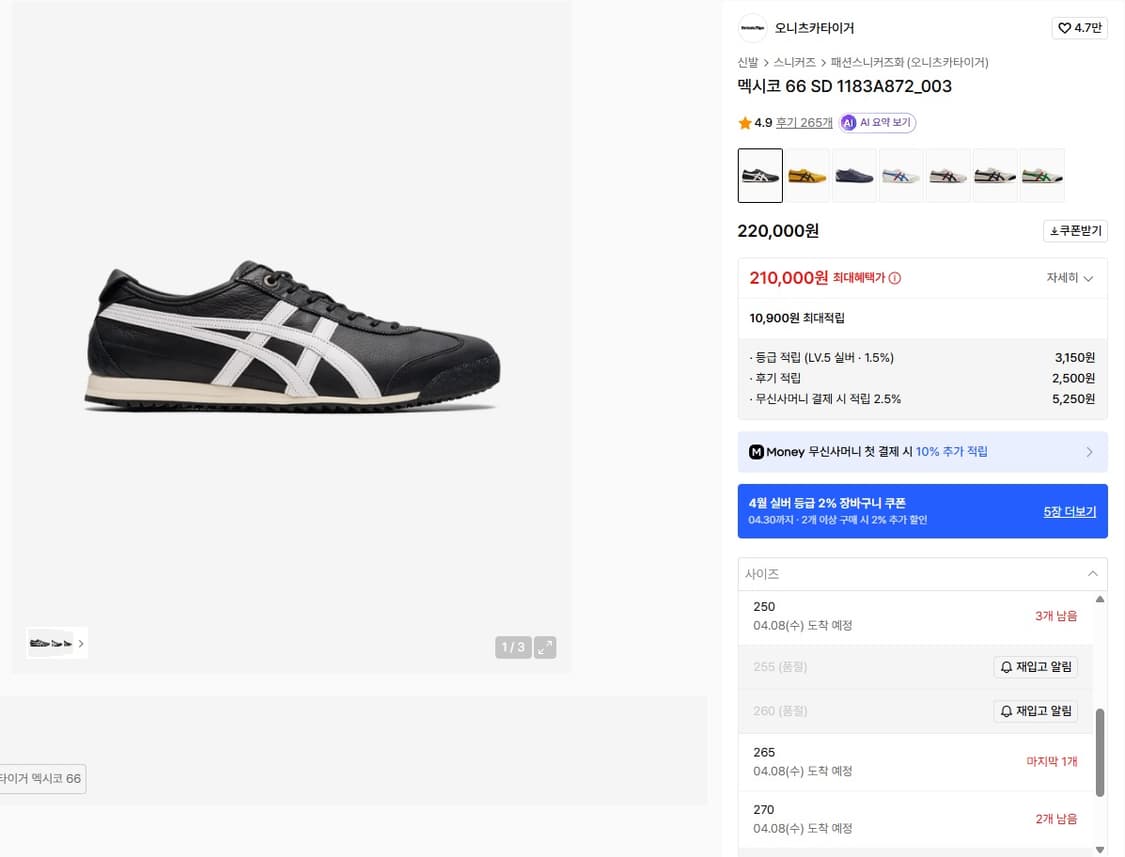1125x857 pixels.
Task: Click the info icon beside 최대혜택가
Action: pos(895,278)
